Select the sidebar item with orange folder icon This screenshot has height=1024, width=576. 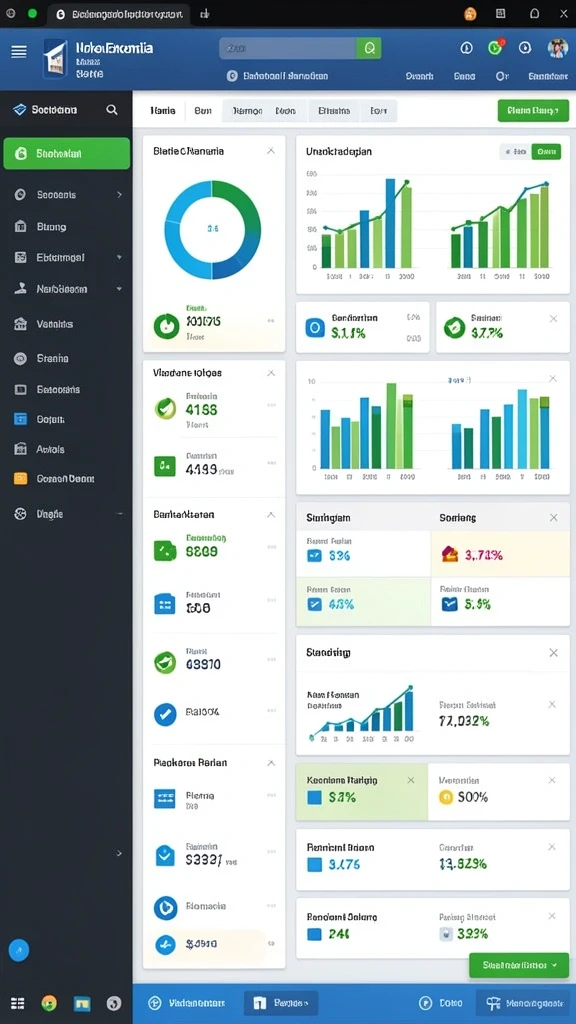click(65, 479)
